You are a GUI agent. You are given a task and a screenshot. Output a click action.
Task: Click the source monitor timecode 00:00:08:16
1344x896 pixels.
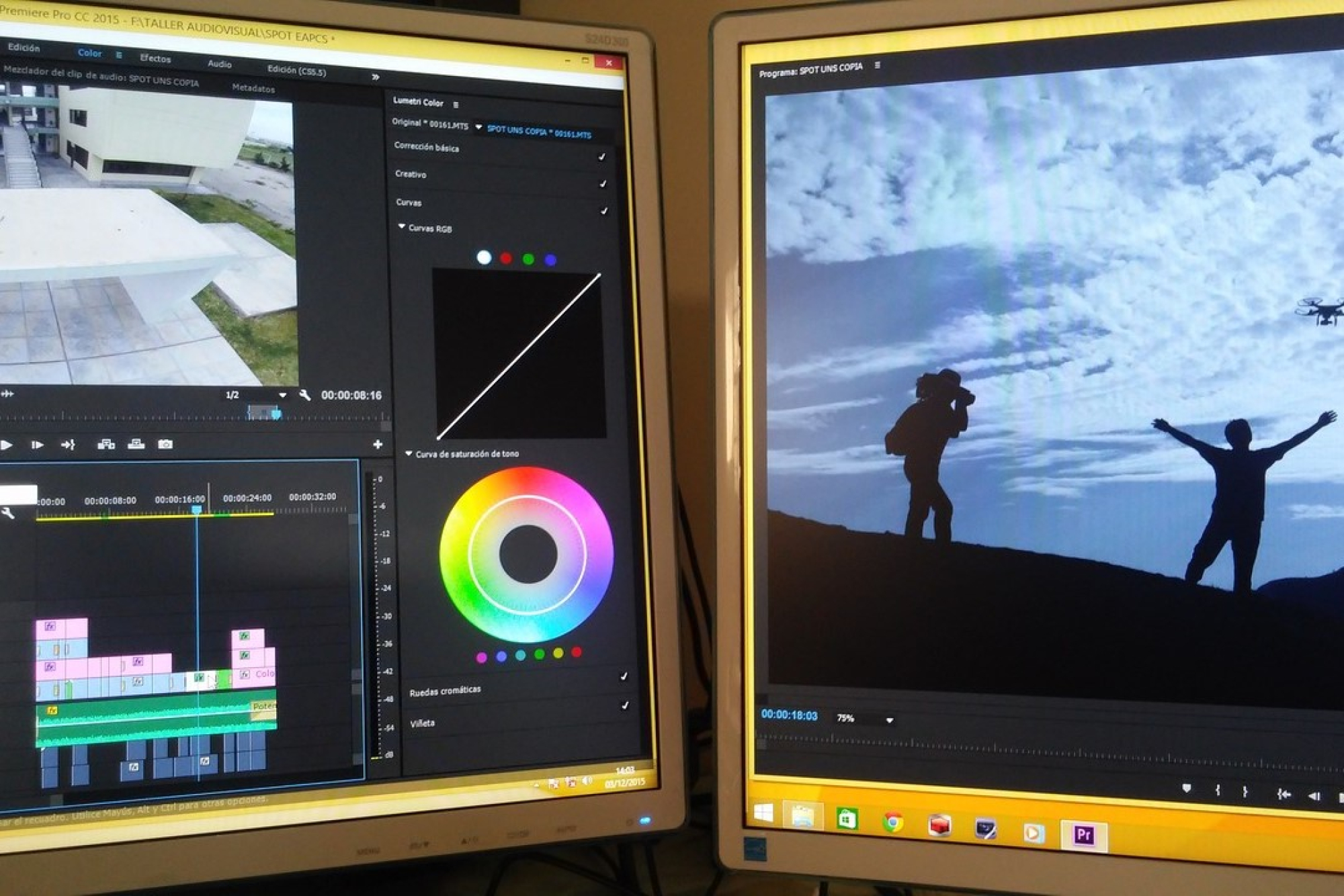click(351, 395)
